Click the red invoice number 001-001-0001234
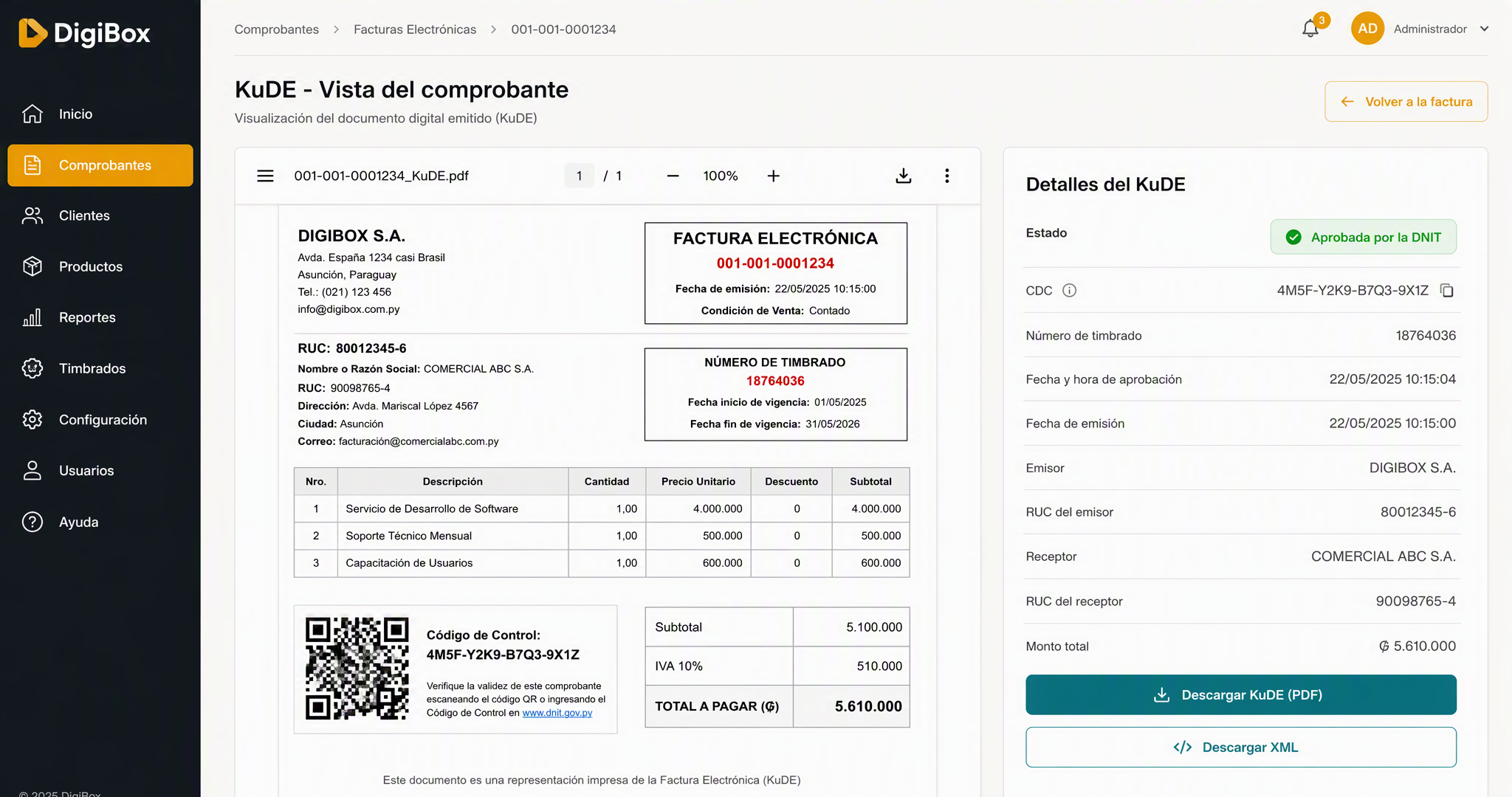Image resolution: width=1512 pixels, height=797 pixels. [775, 263]
